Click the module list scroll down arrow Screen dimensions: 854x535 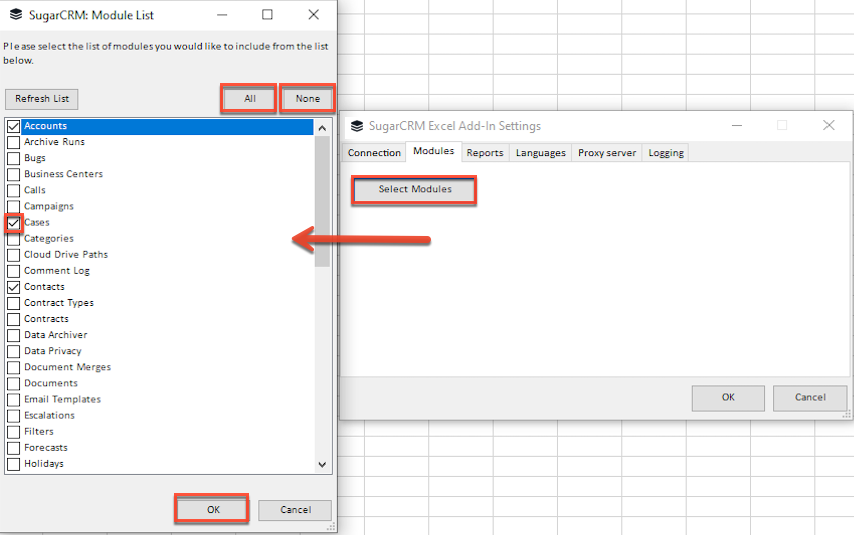[x=322, y=465]
